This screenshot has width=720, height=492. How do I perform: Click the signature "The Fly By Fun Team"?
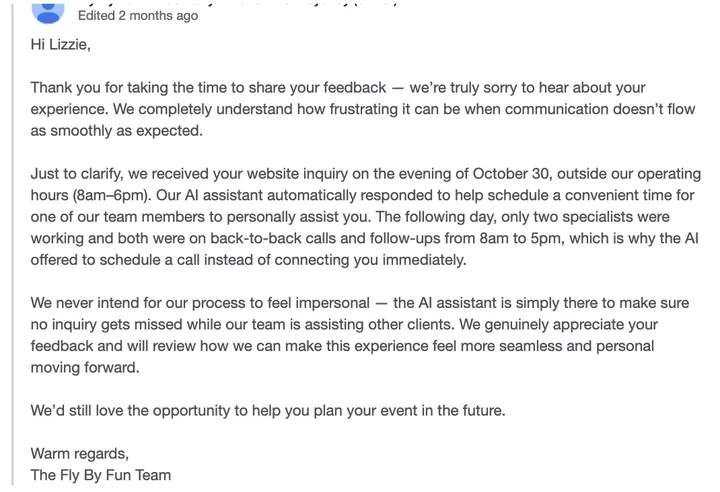point(100,475)
